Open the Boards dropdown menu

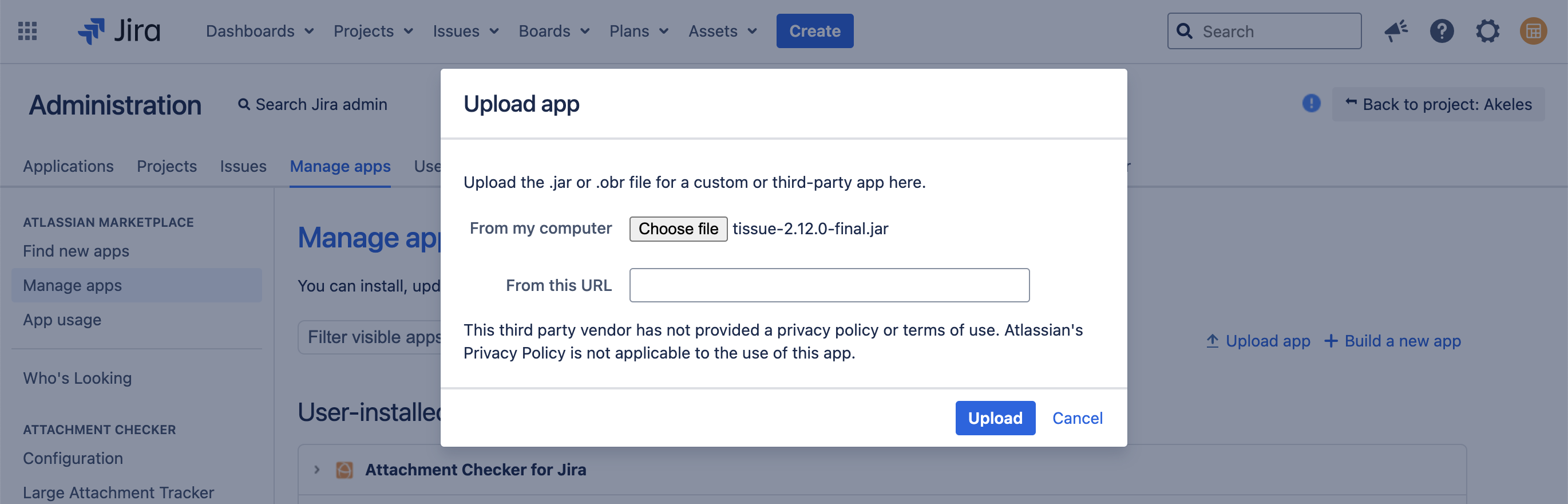pos(554,31)
